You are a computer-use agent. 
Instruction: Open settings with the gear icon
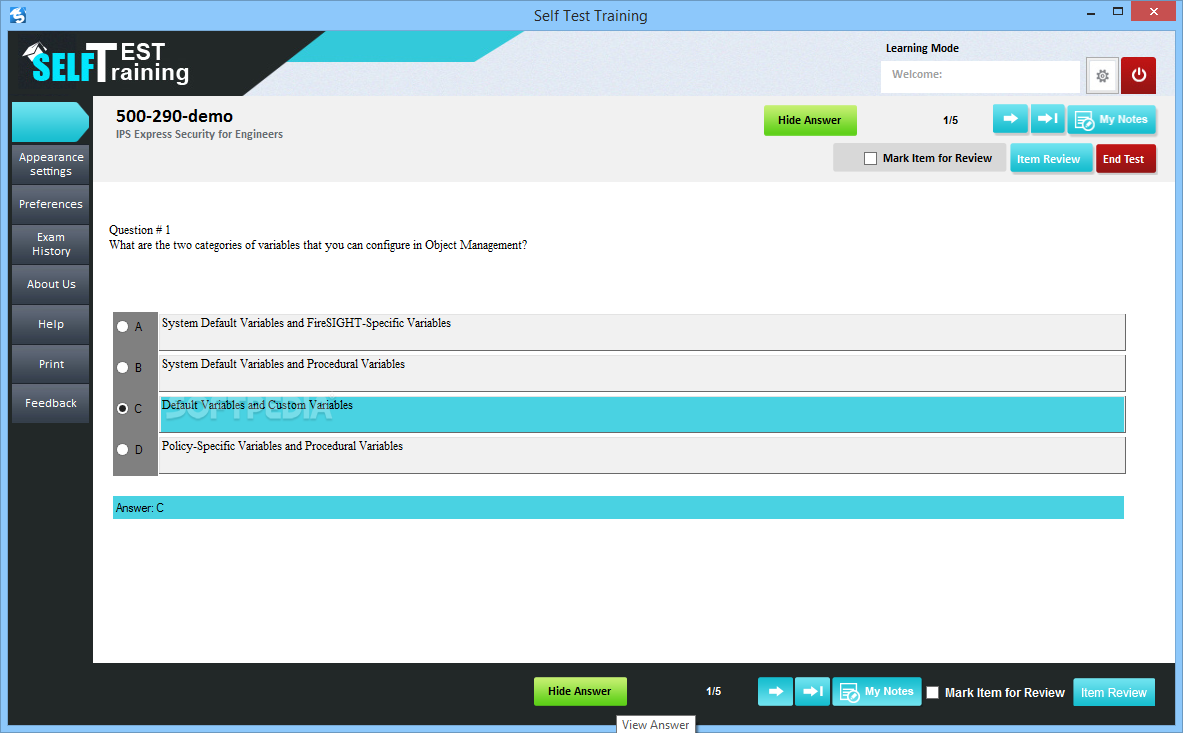coord(1102,75)
